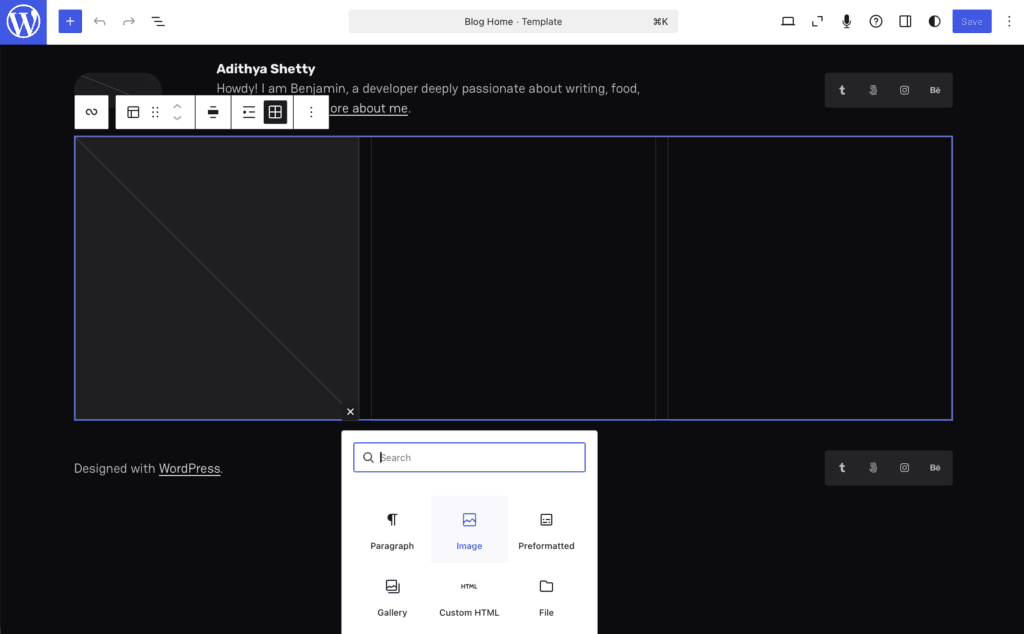Move the block down
1024x634 pixels.
(x=177, y=119)
